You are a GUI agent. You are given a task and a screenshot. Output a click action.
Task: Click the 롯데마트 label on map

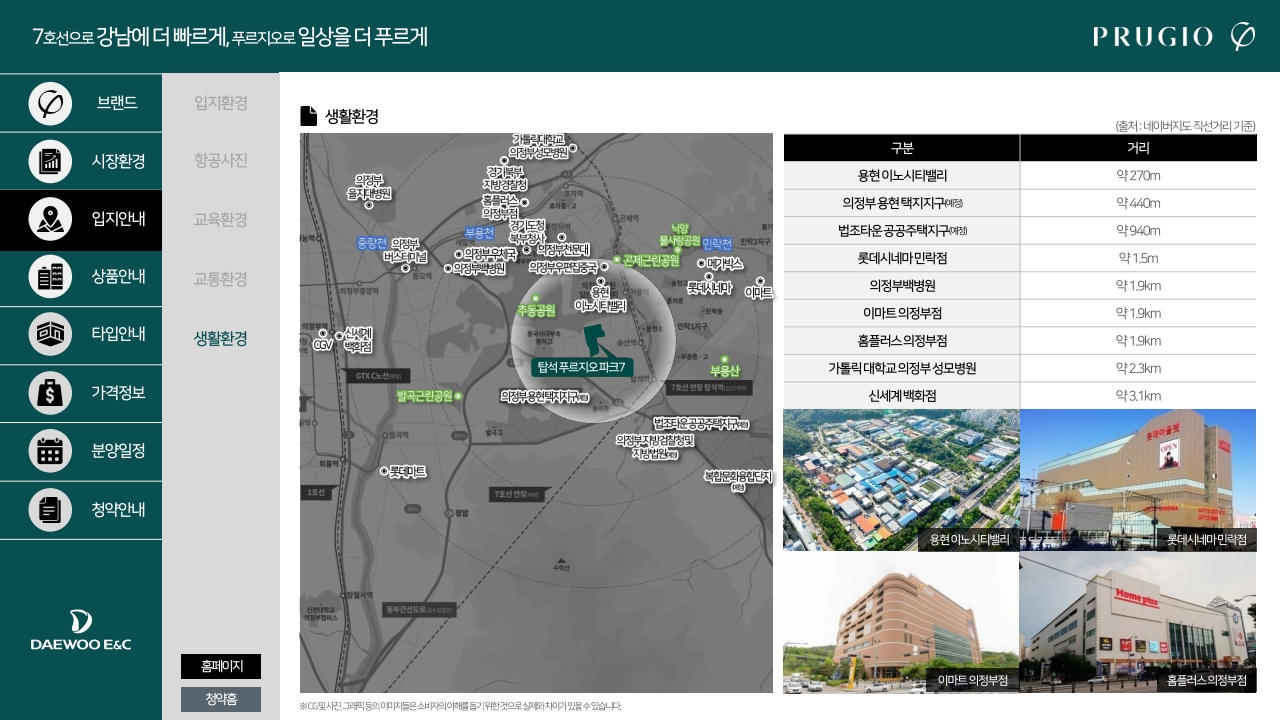pos(407,470)
